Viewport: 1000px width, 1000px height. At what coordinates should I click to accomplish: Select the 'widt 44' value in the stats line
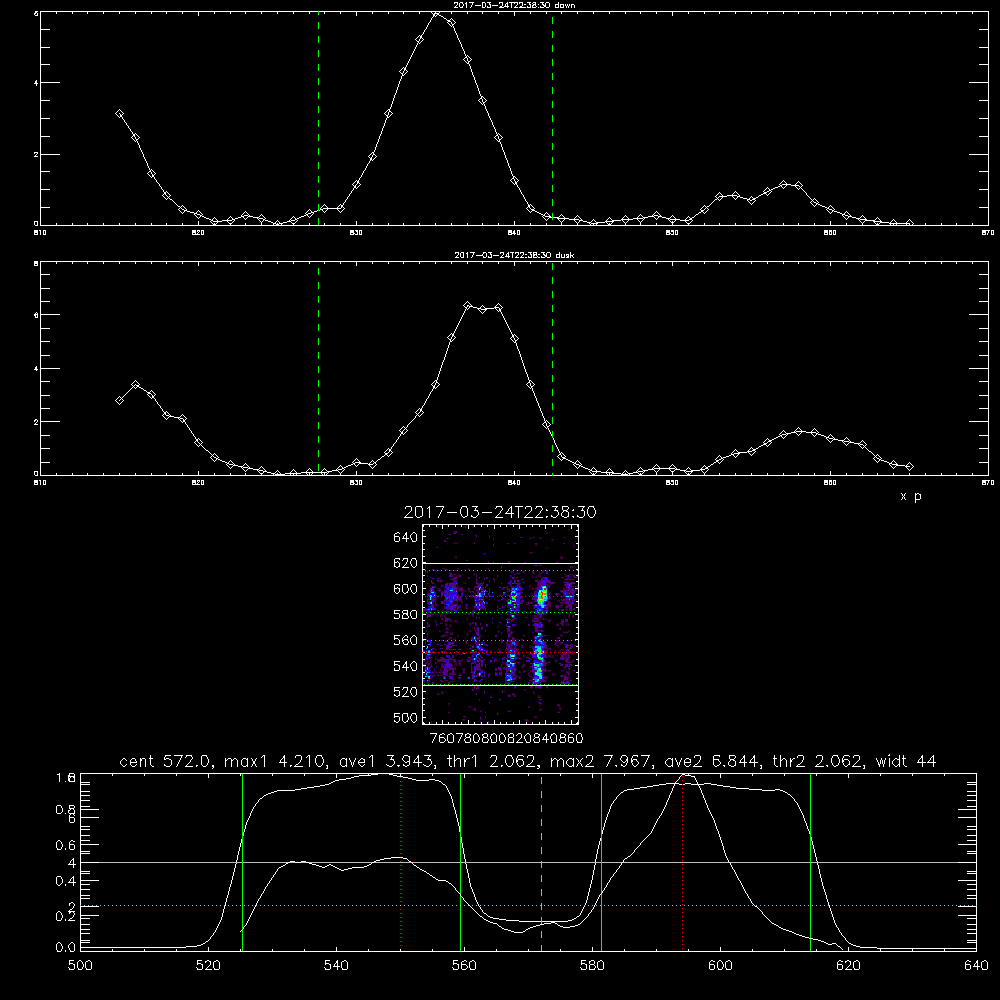tap(906, 761)
